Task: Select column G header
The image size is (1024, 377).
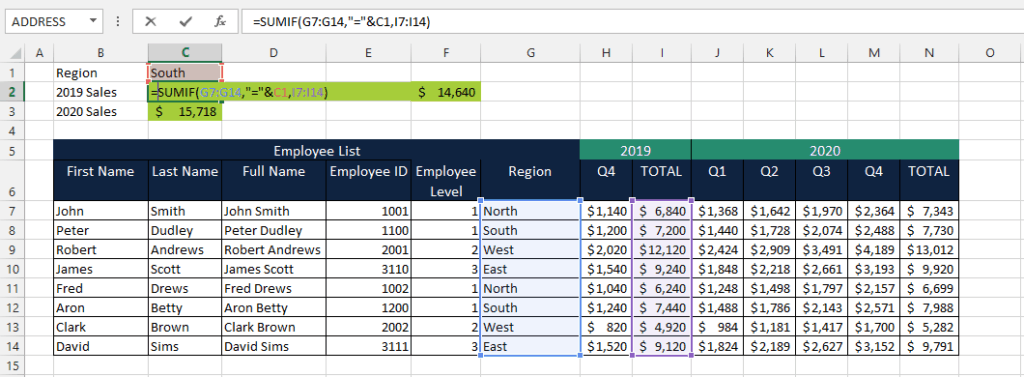Action: [530, 54]
